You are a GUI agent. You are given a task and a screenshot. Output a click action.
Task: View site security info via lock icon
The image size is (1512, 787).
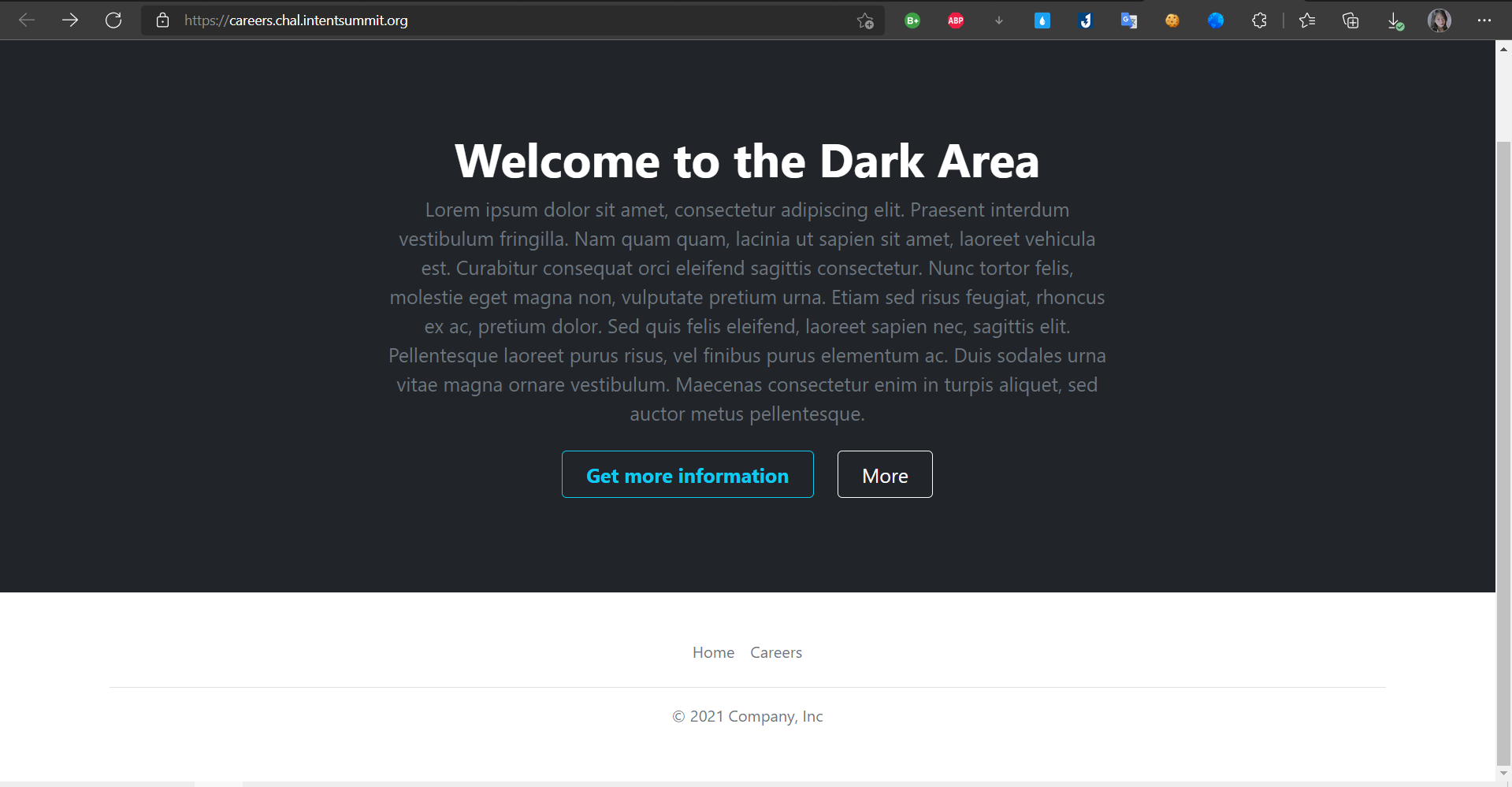tap(162, 20)
